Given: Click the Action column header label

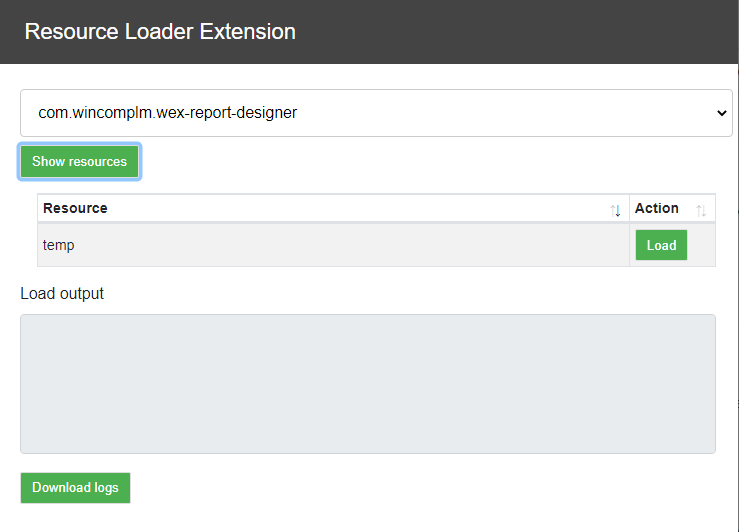Looking at the screenshot, I should tap(657, 208).
